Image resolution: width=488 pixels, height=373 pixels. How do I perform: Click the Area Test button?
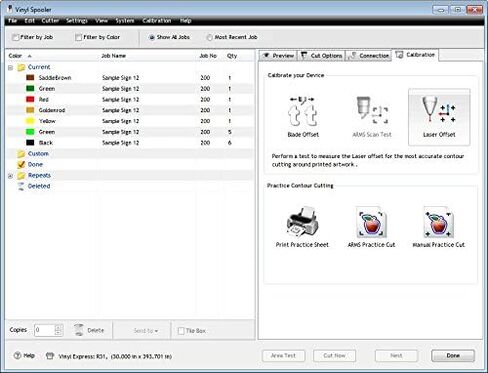click(x=283, y=356)
